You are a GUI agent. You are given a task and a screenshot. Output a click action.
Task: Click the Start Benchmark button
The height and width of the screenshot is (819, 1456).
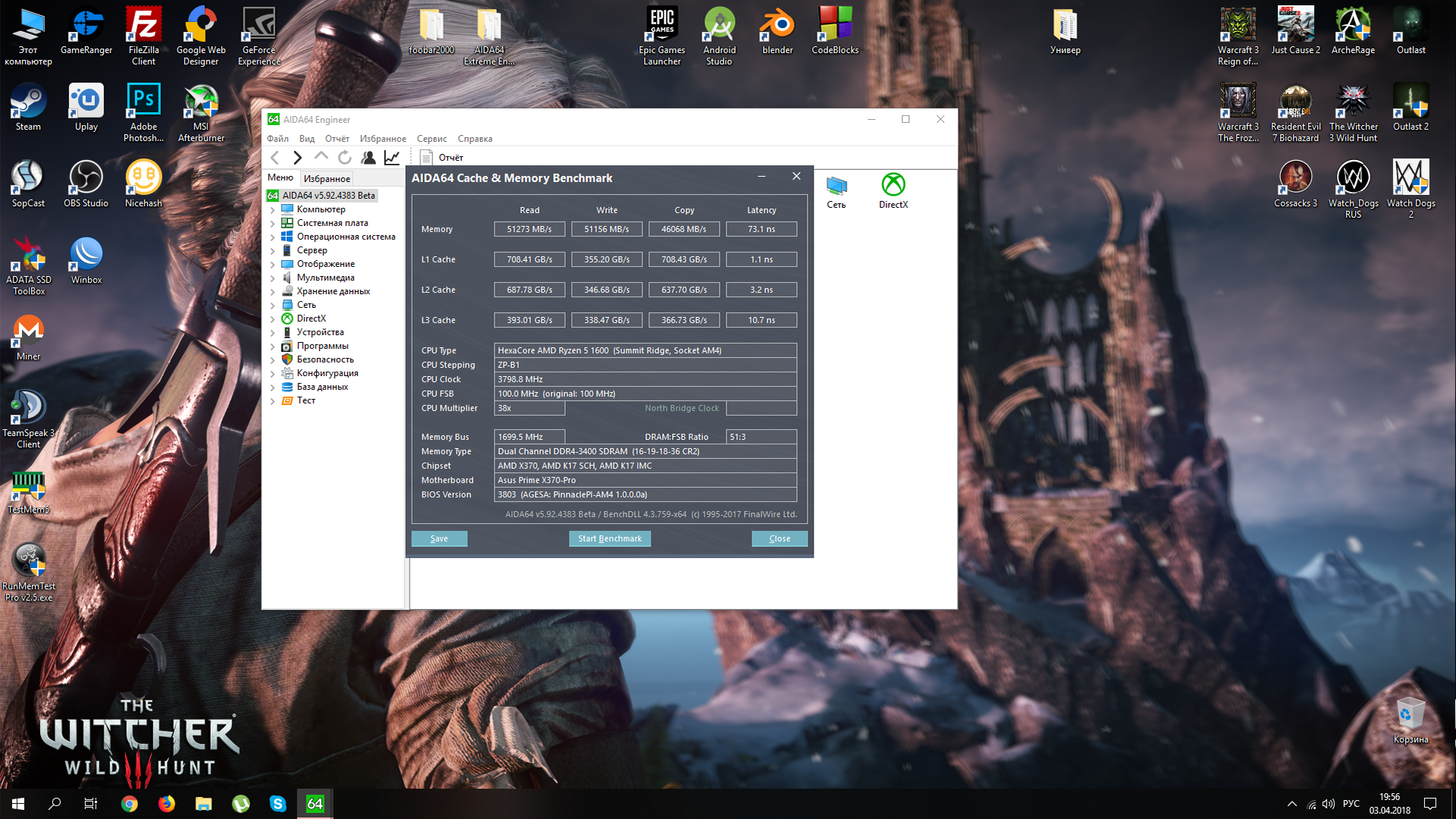pyautogui.click(x=609, y=538)
